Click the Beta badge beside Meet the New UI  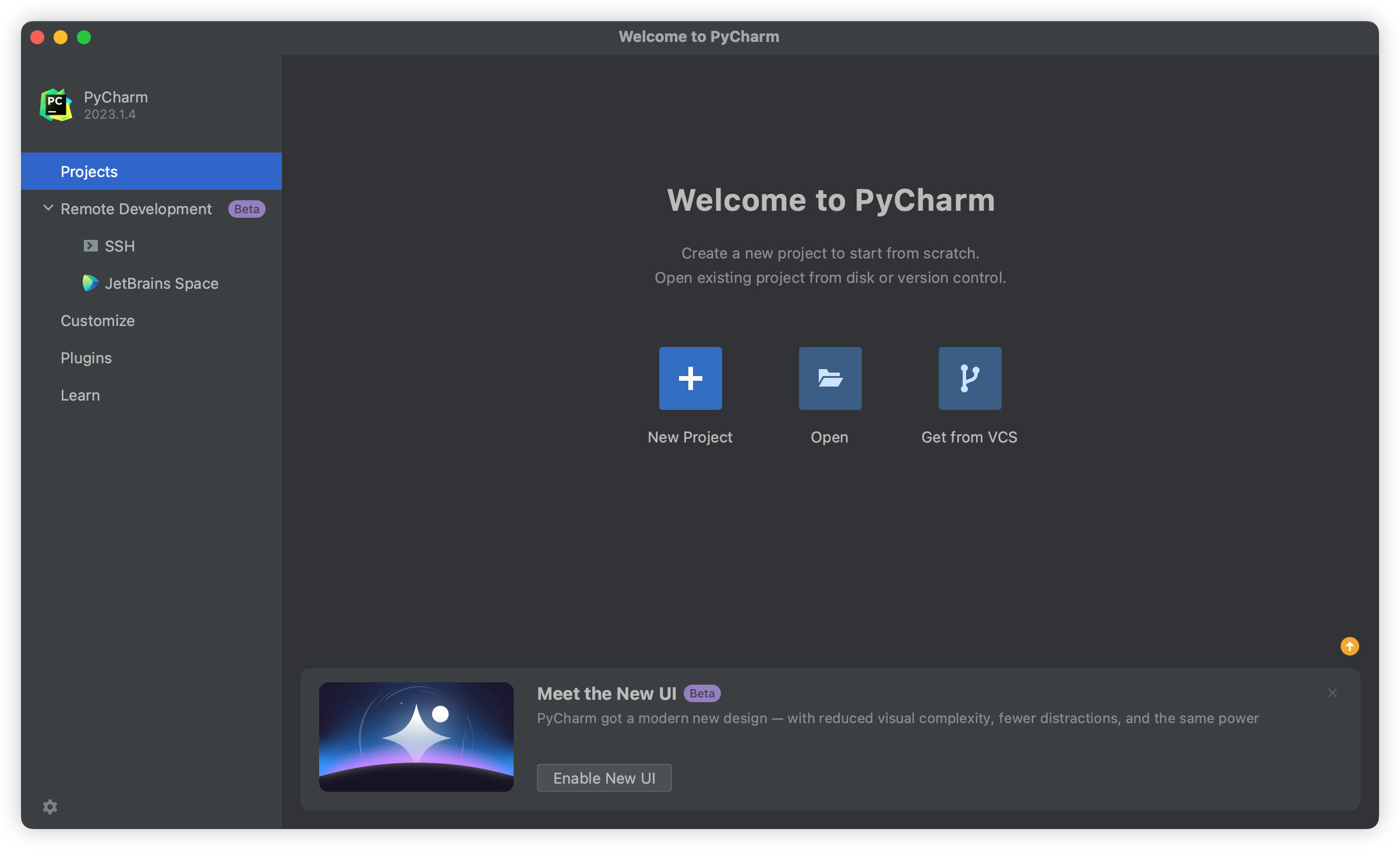[702, 693]
